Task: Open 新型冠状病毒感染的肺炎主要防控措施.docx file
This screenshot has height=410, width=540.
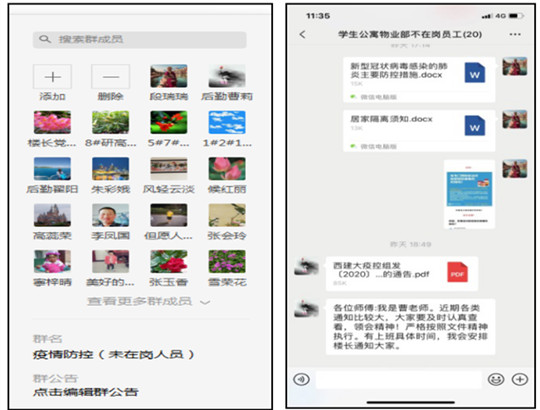Action: tap(419, 80)
